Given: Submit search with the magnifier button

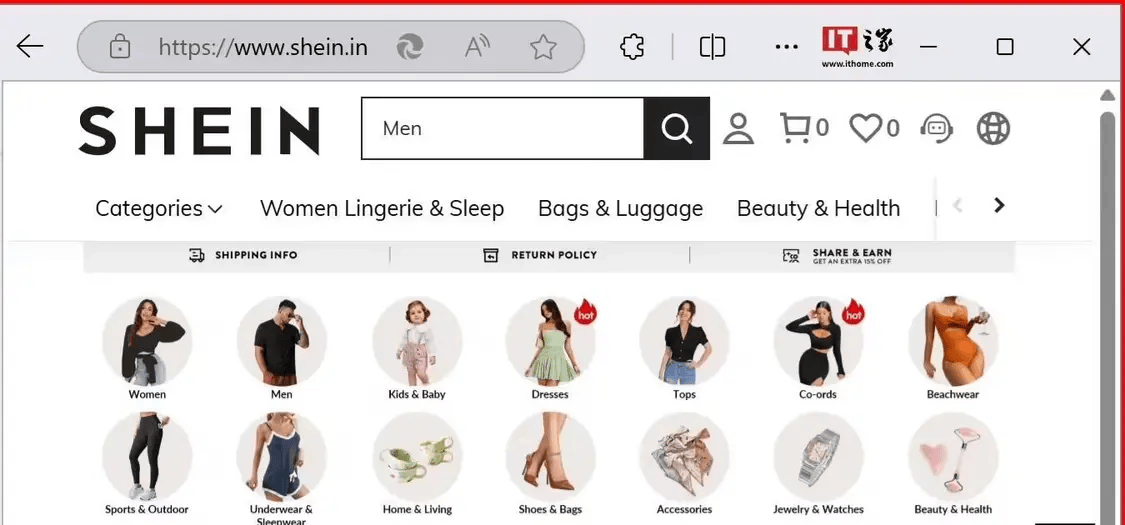Looking at the screenshot, I should click(x=677, y=128).
